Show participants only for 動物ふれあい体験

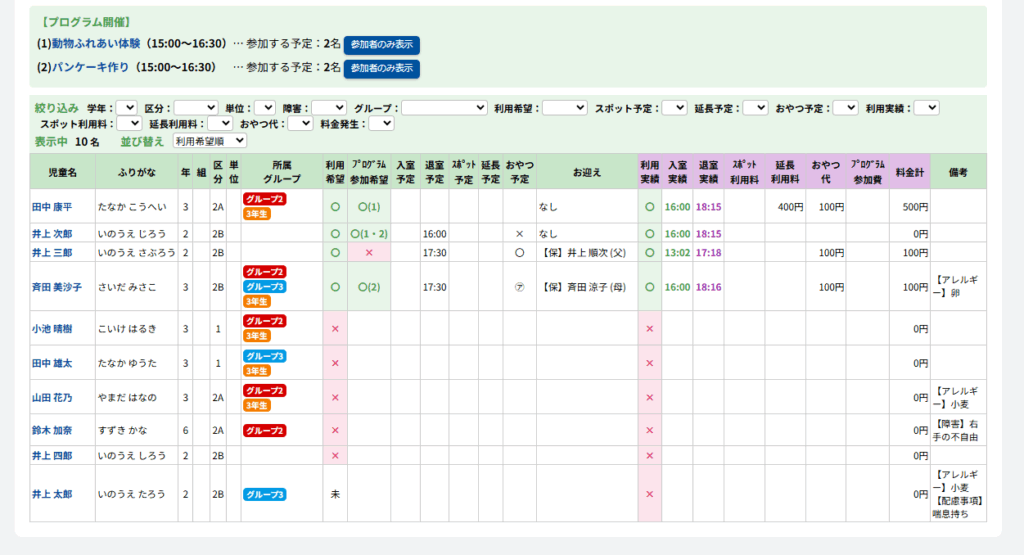point(382,45)
